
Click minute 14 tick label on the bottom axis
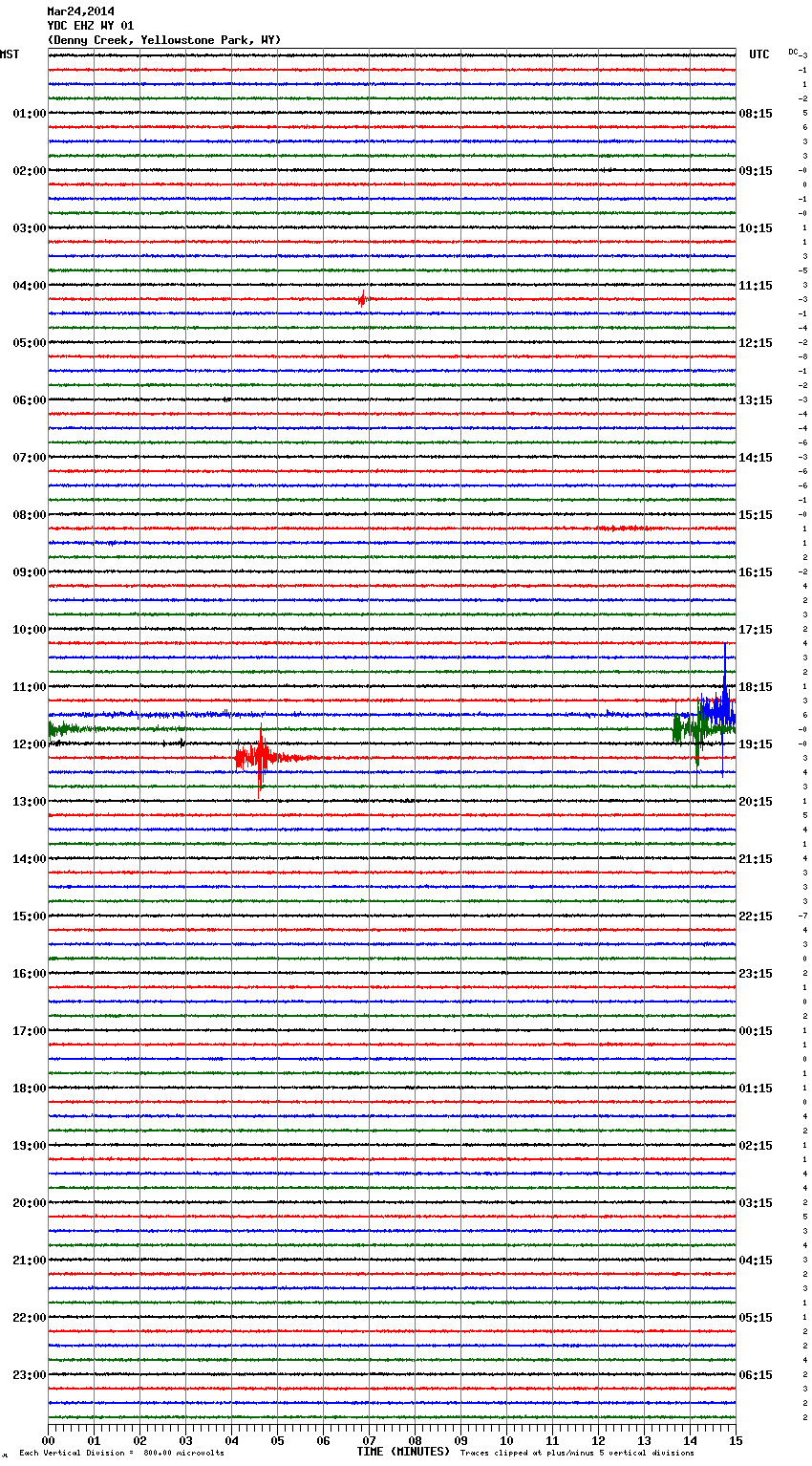690,1440
